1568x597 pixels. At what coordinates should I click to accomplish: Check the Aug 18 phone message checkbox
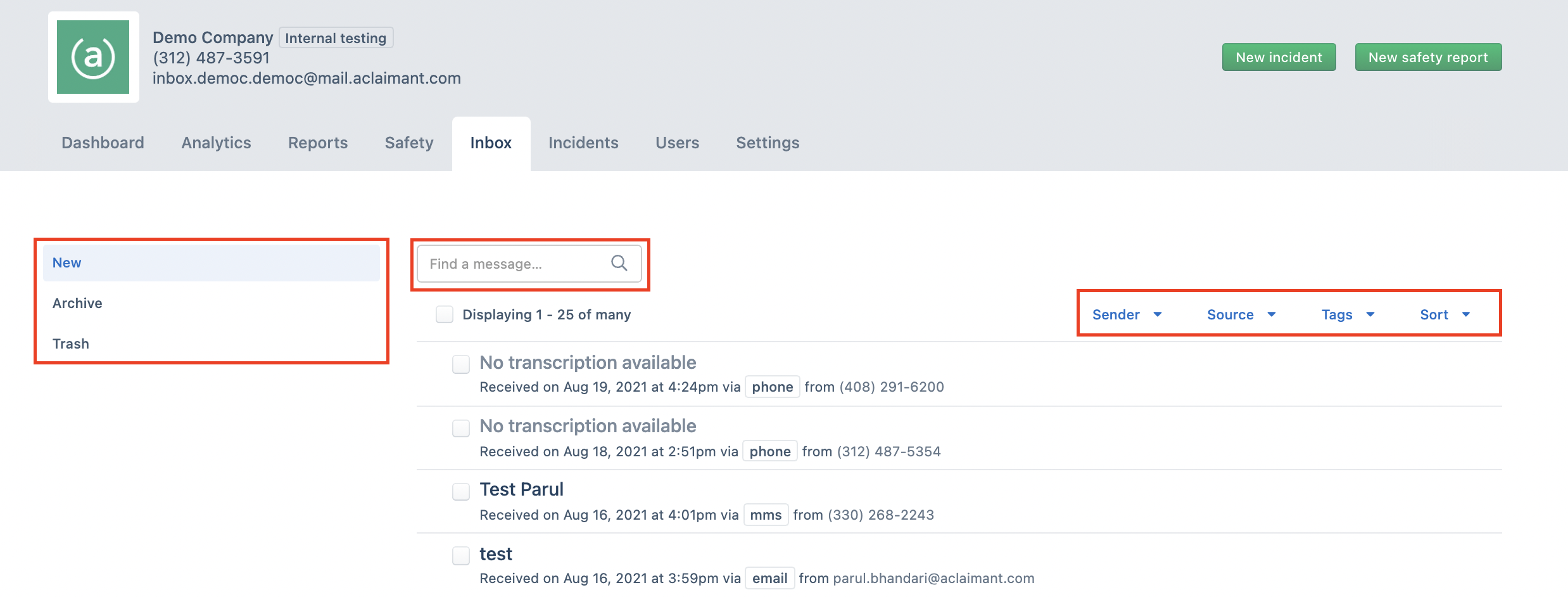coord(461,428)
